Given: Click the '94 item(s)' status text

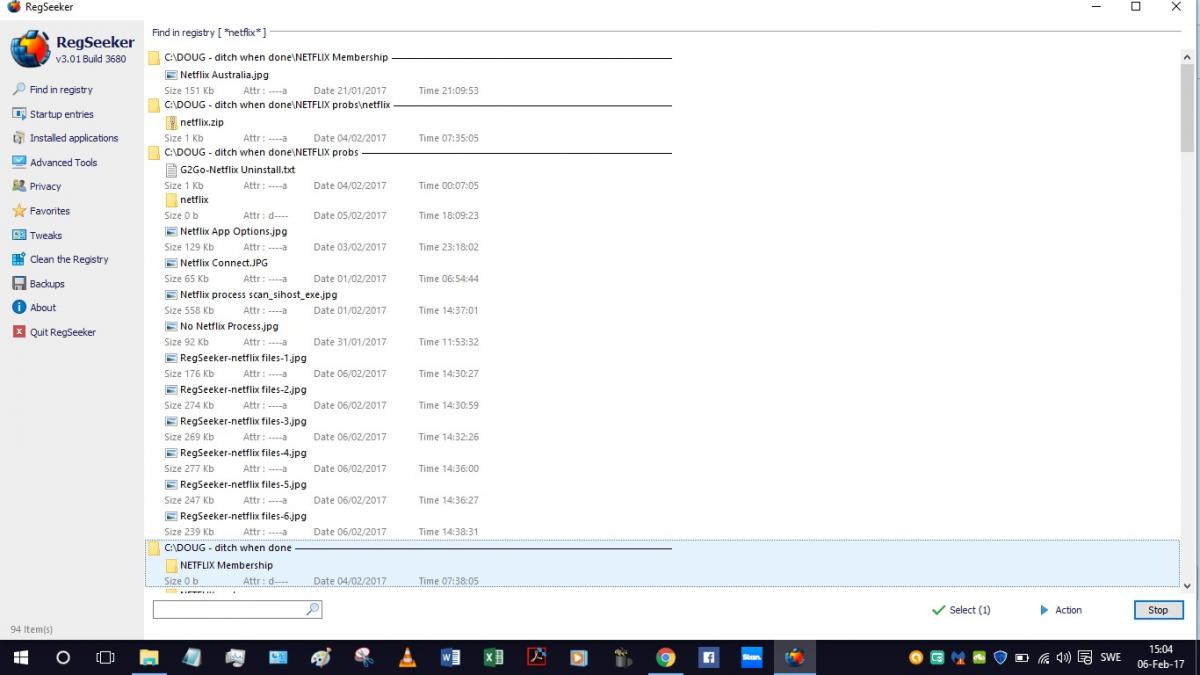Looking at the screenshot, I should pyautogui.click(x=32, y=630).
